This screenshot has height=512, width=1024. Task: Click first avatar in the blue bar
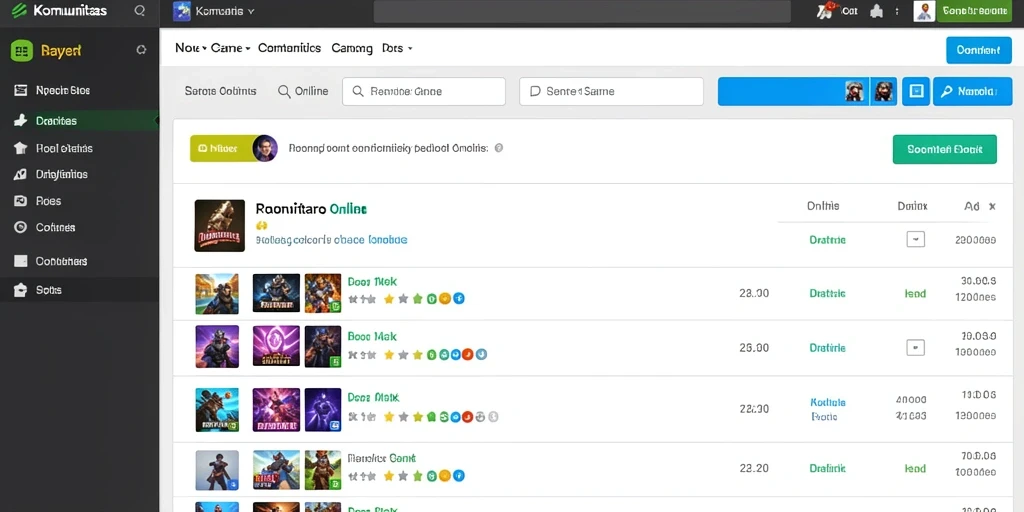[854, 91]
